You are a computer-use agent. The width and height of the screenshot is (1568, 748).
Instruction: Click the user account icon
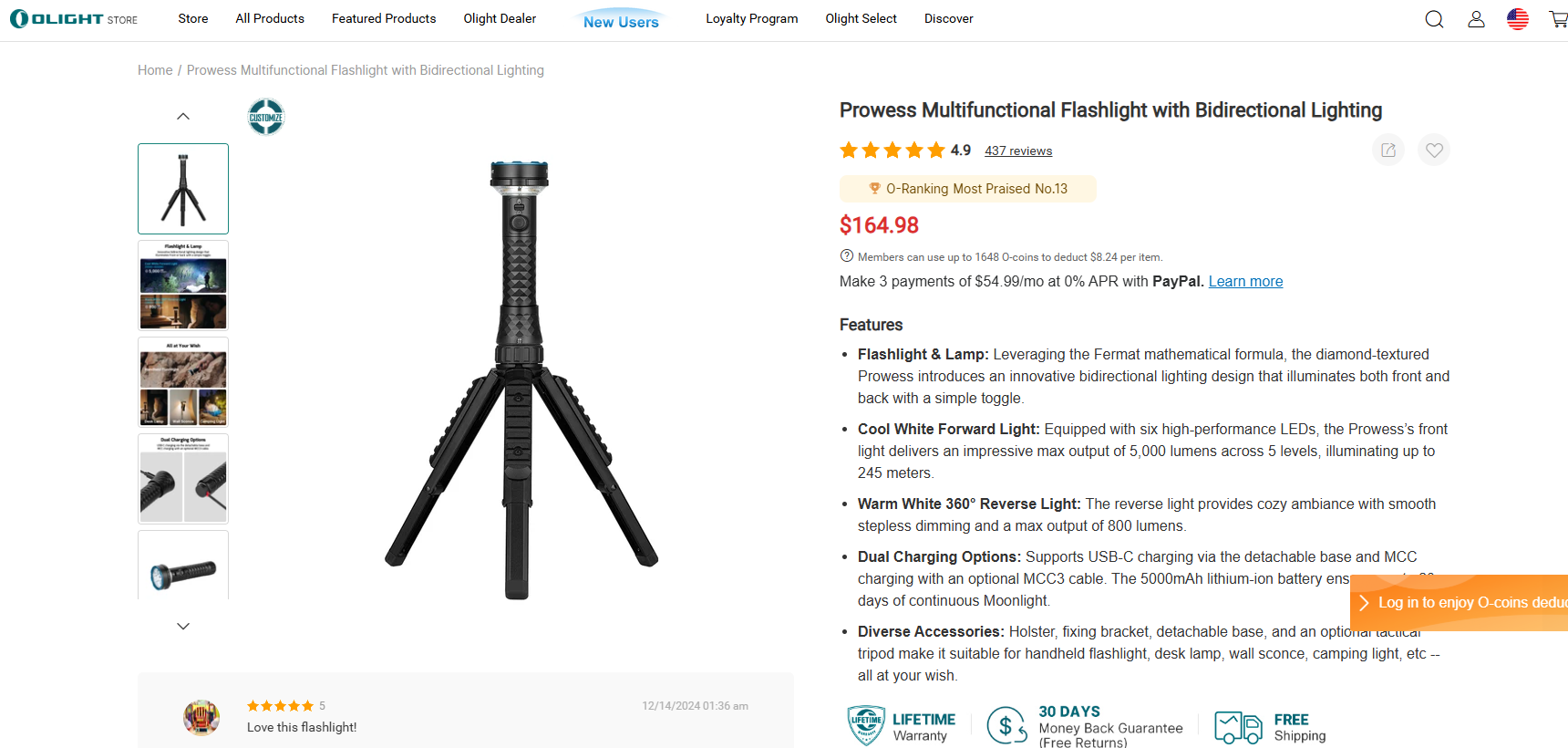pos(1476,19)
